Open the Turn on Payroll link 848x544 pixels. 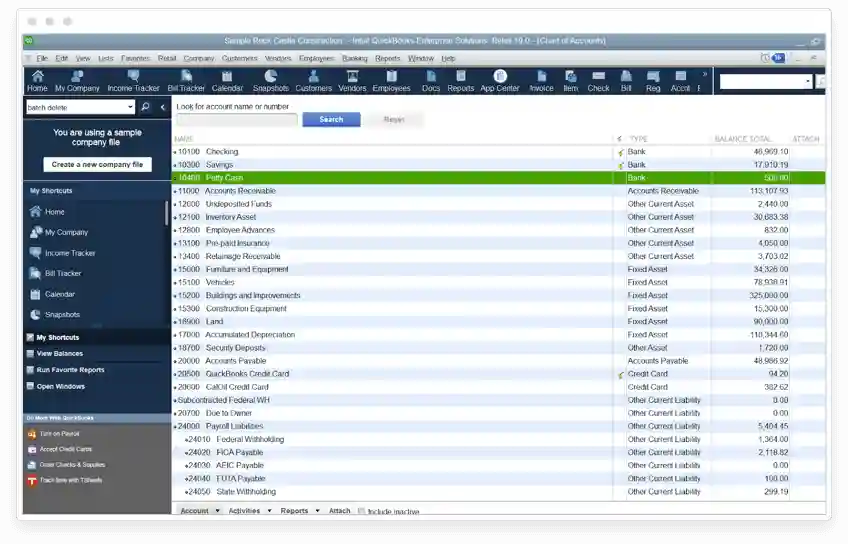[x=54, y=433]
